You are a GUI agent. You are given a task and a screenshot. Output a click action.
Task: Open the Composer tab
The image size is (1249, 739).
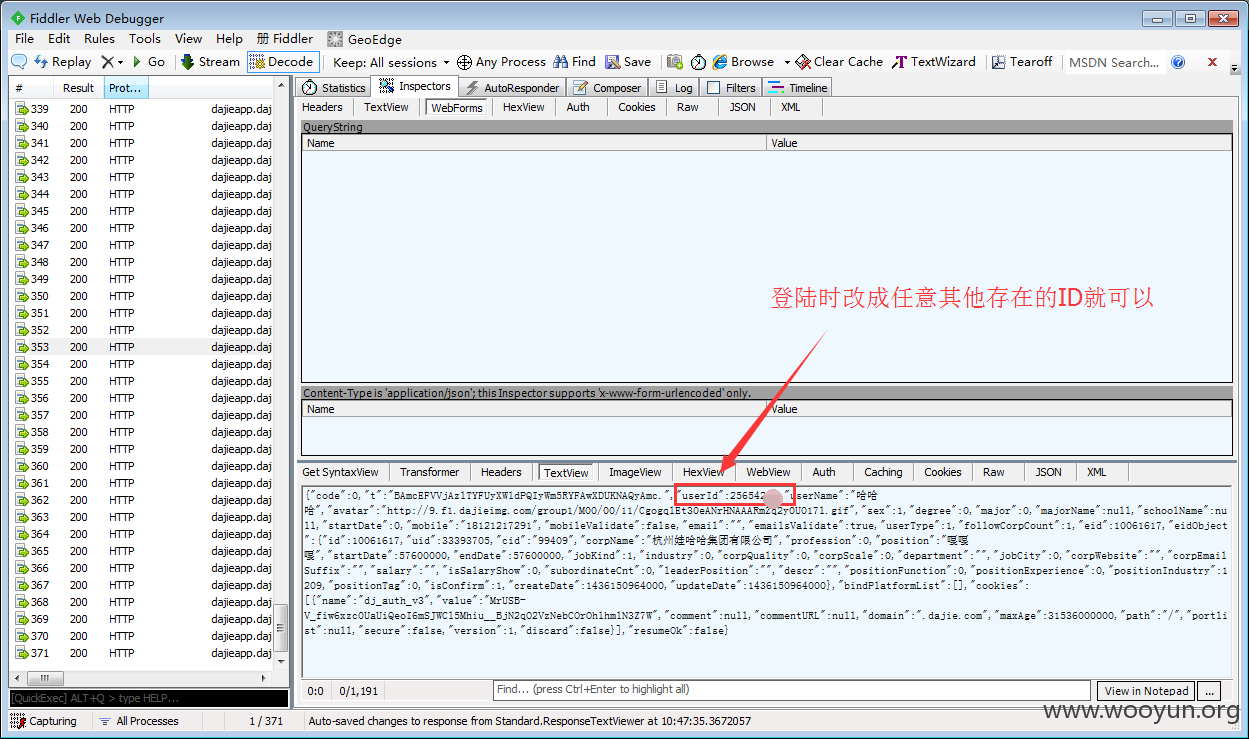(607, 88)
